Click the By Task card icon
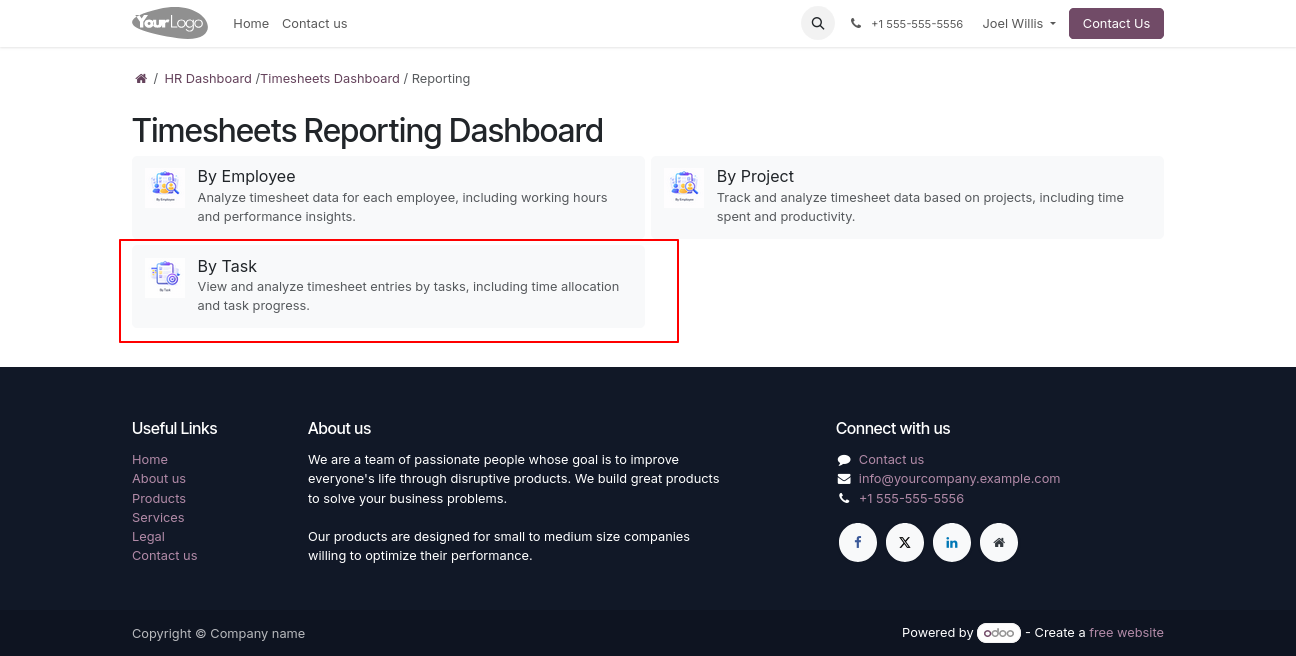This screenshot has height=656, width=1296. [165, 277]
